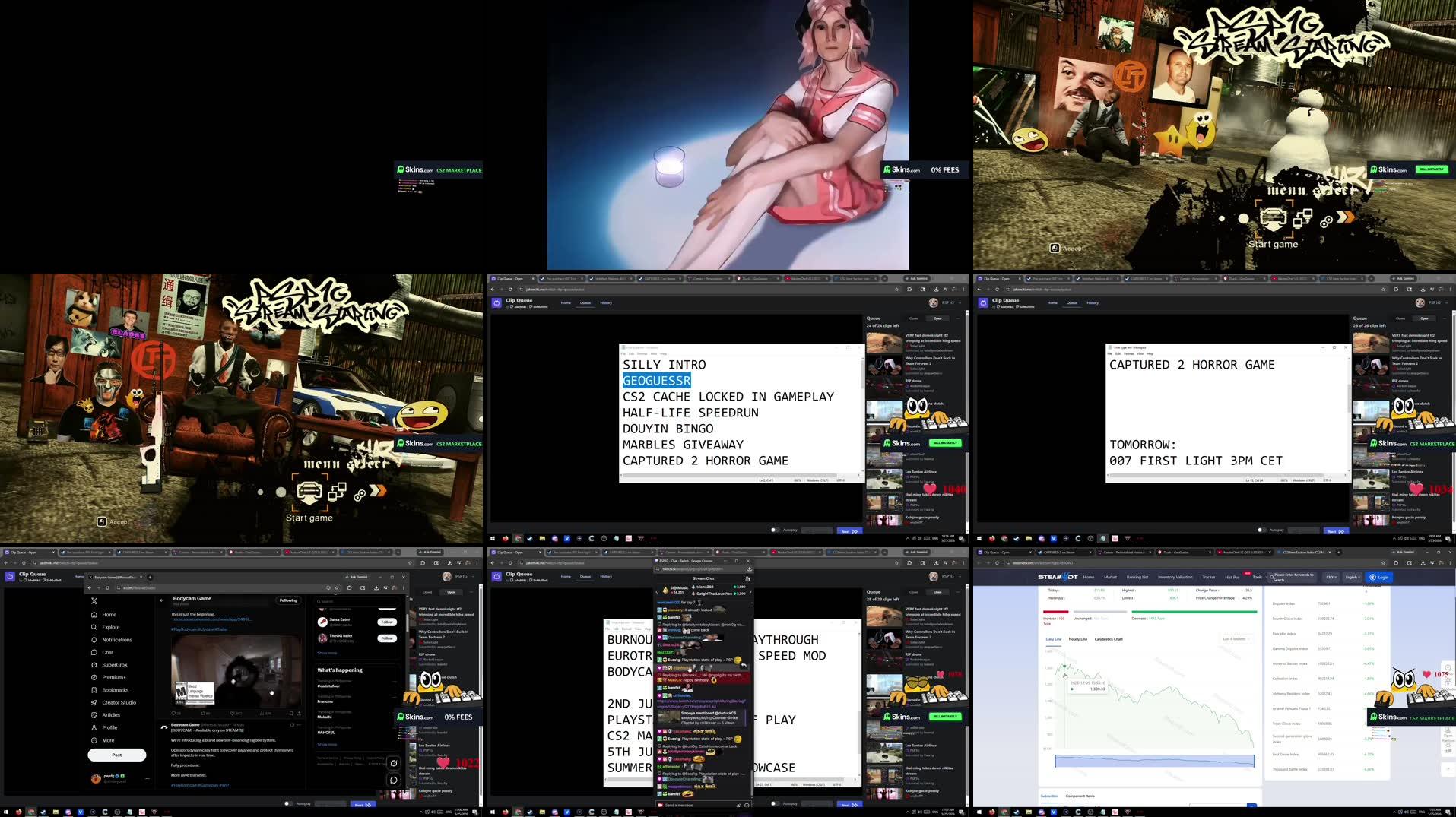Viewport: 1456px width, 817px height.
Task: Open Notifications in the X sidebar
Action: click(112, 640)
